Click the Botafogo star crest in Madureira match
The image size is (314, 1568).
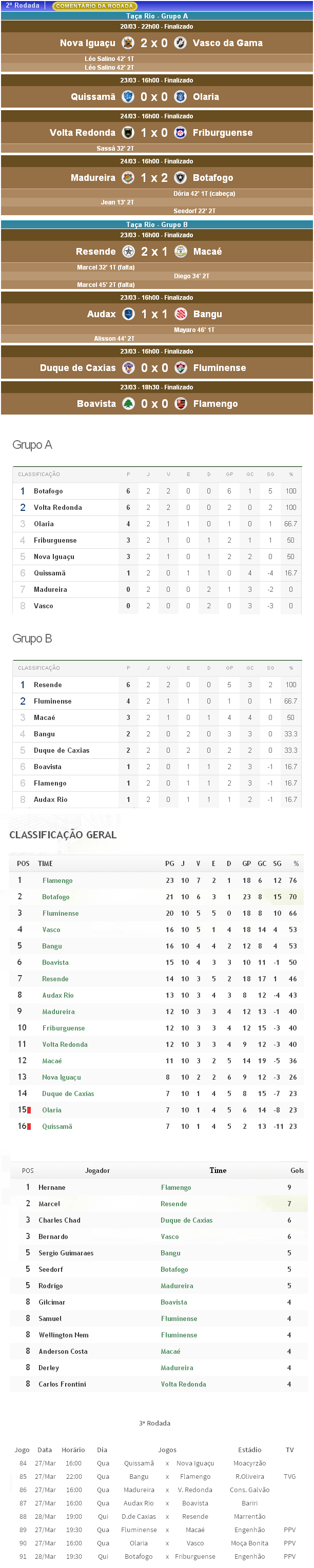point(181,178)
